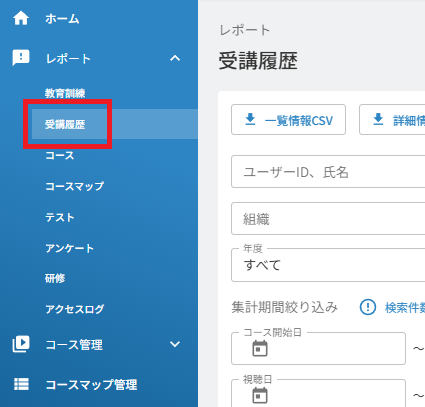Open calendar icon for コース開始日
Viewport: 425px width, 407px height.
click(260, 348)
